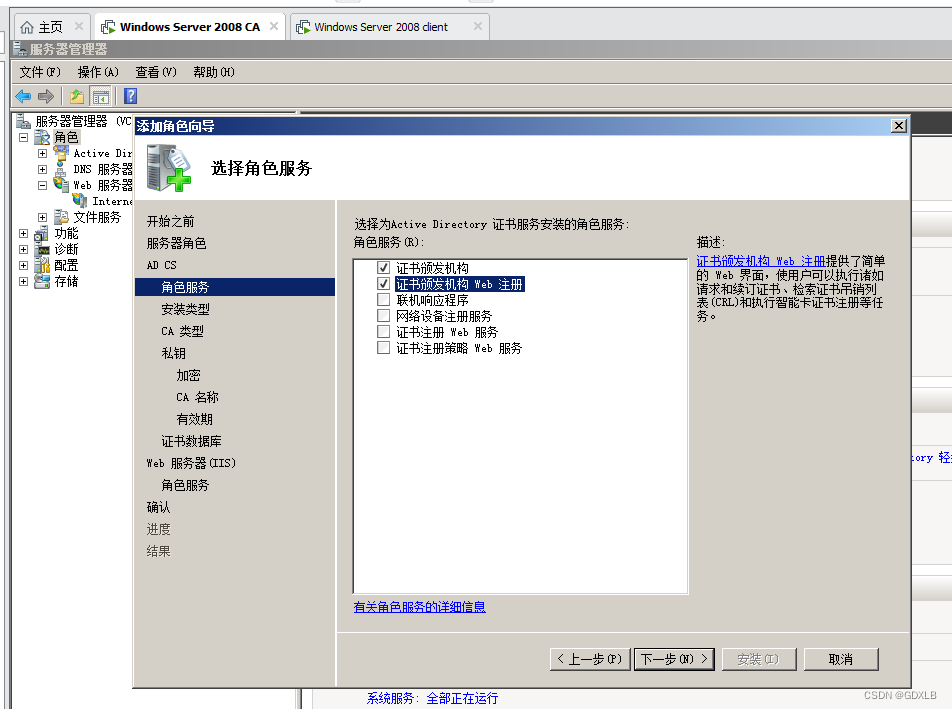952x709 pixels.
Task: Select Web 服务器(IIS) wizard step
Action: (x=191, y=463)
